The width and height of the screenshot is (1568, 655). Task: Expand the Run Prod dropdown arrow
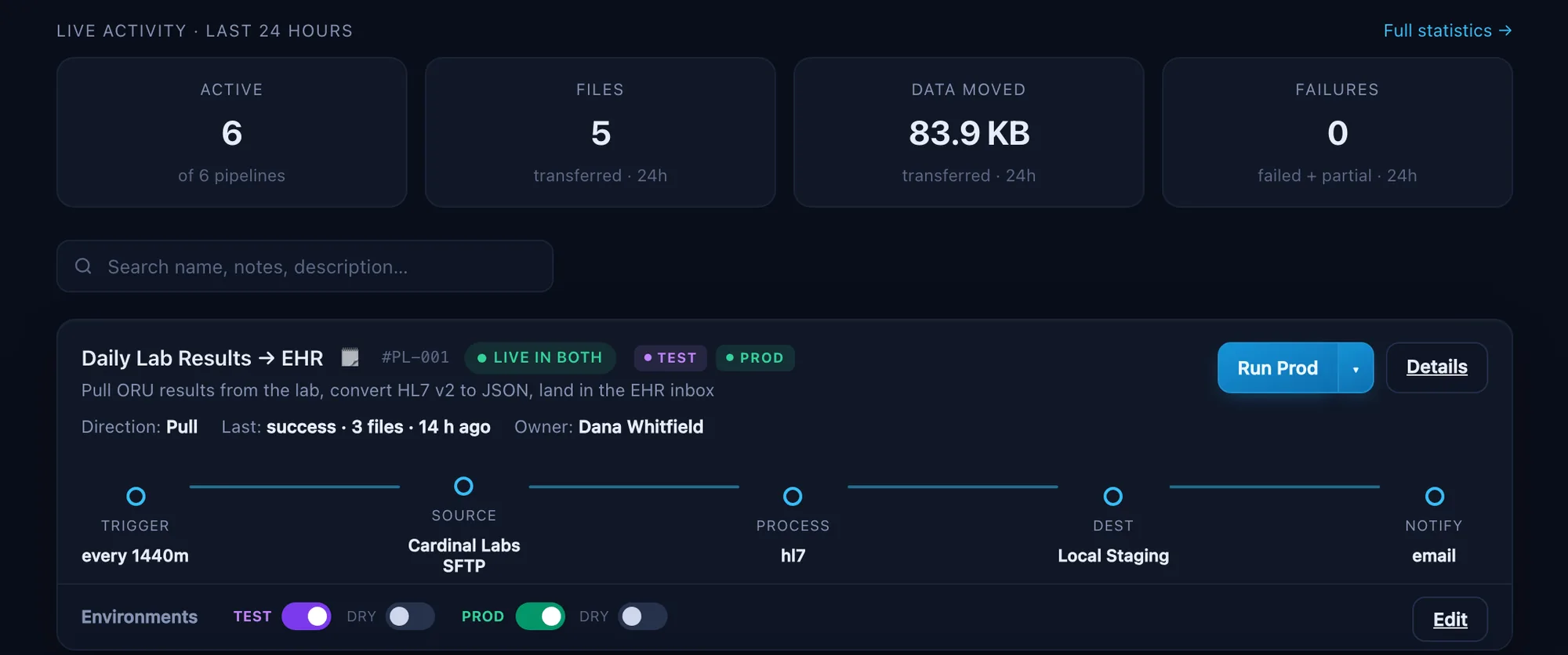click(1356, 368)
